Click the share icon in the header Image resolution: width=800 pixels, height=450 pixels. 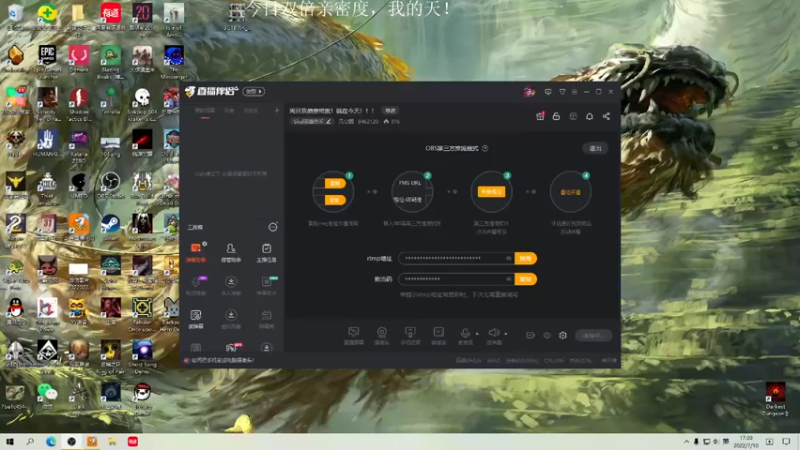[x=606, y=116]
